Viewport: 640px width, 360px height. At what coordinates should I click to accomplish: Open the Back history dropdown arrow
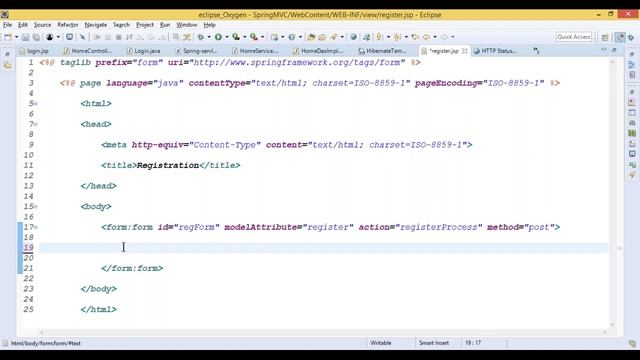[x=435, y=37]
